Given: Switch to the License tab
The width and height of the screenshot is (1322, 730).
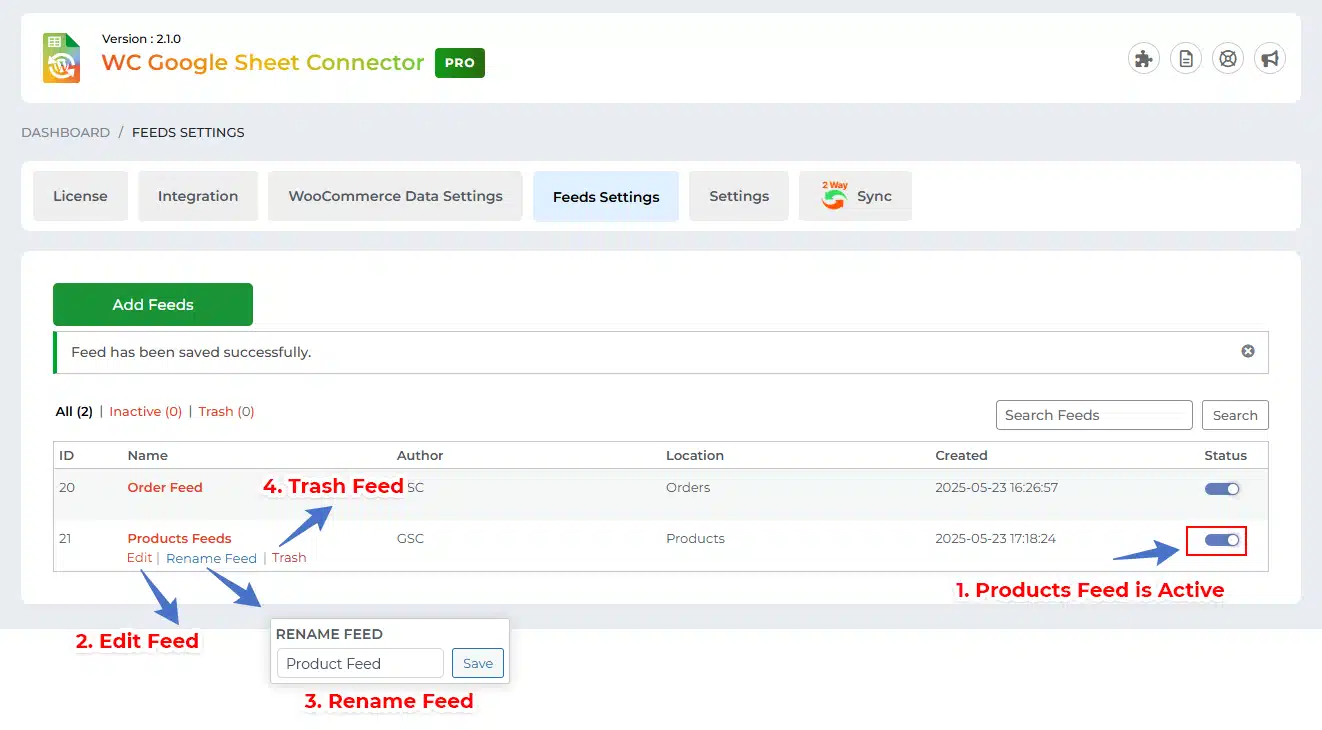Looking at the screenshot, I should click(80, 196).
